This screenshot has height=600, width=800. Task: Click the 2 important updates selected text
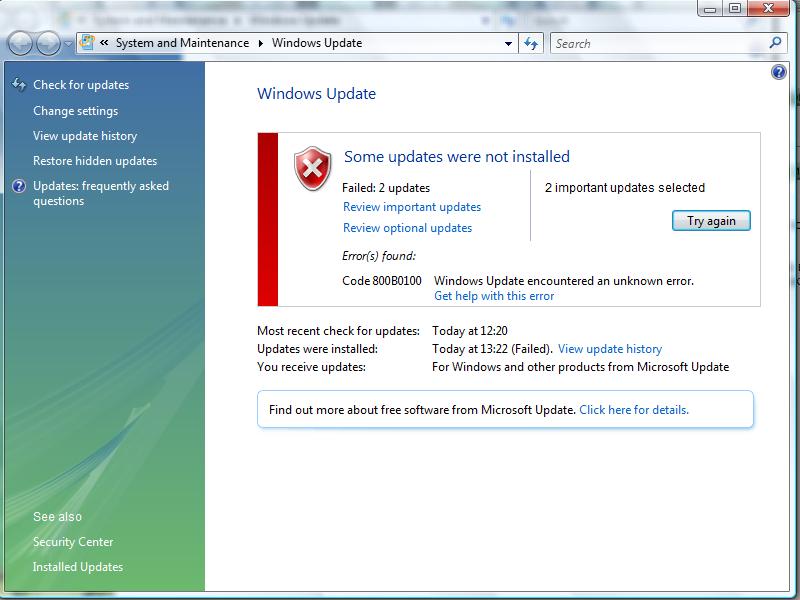tap(624, 188)
